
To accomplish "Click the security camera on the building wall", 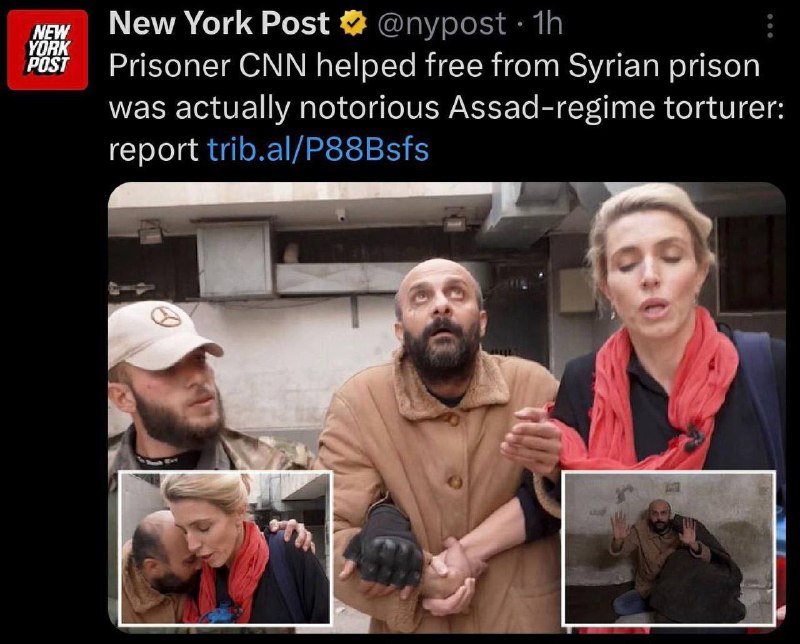I will click(x=340, y=215).
